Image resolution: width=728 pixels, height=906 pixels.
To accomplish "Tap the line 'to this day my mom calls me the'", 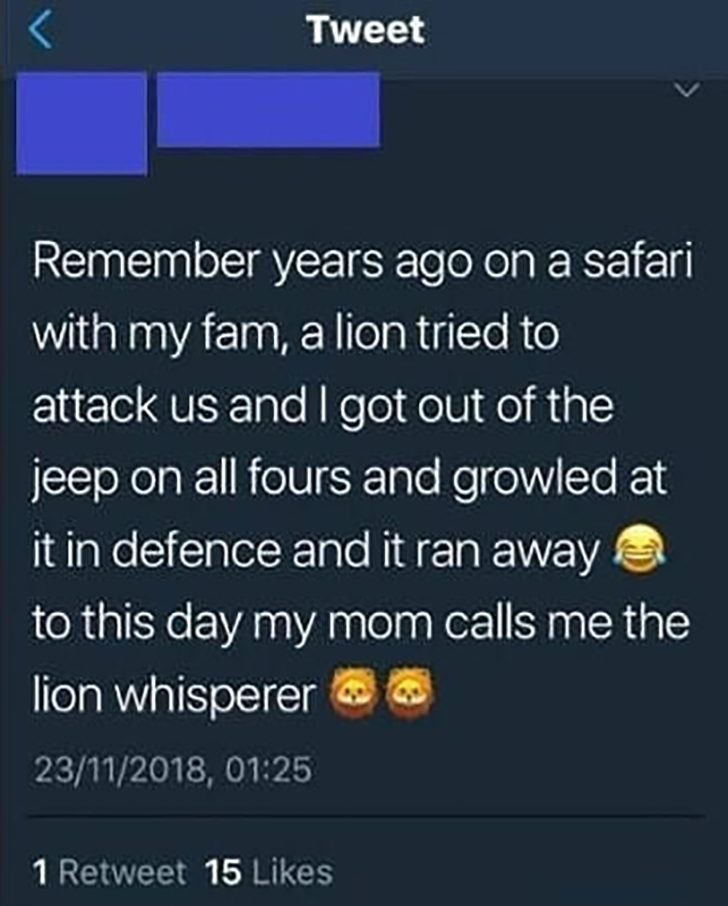I will 361,624.
